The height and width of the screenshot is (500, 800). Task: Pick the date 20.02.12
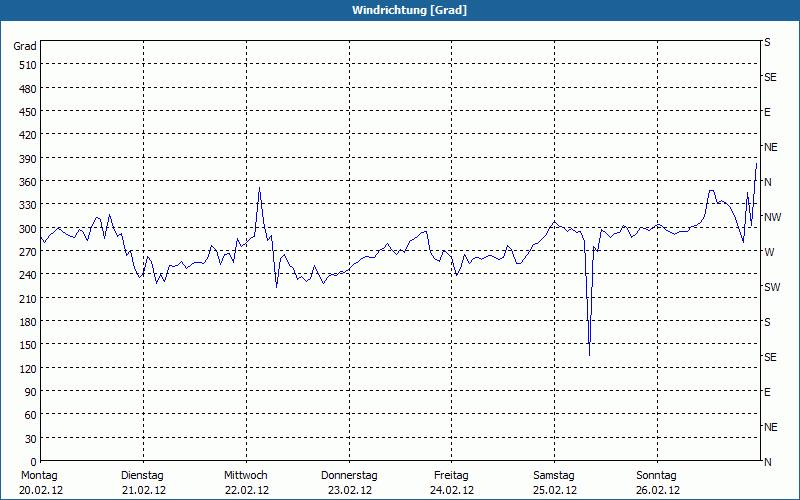tap(41, 490)
